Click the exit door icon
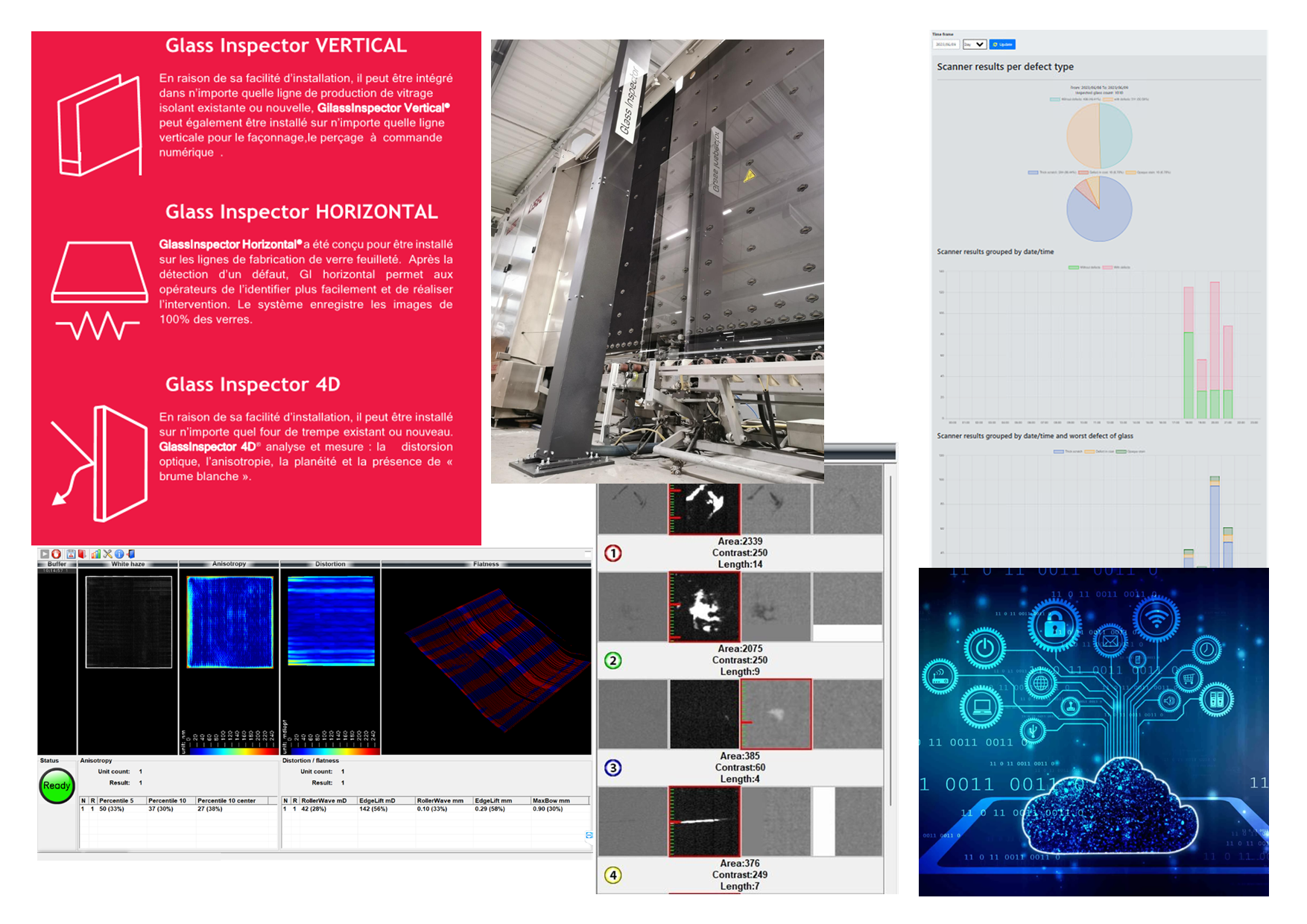Screen dimensions: 1307x924 point(130,554)
